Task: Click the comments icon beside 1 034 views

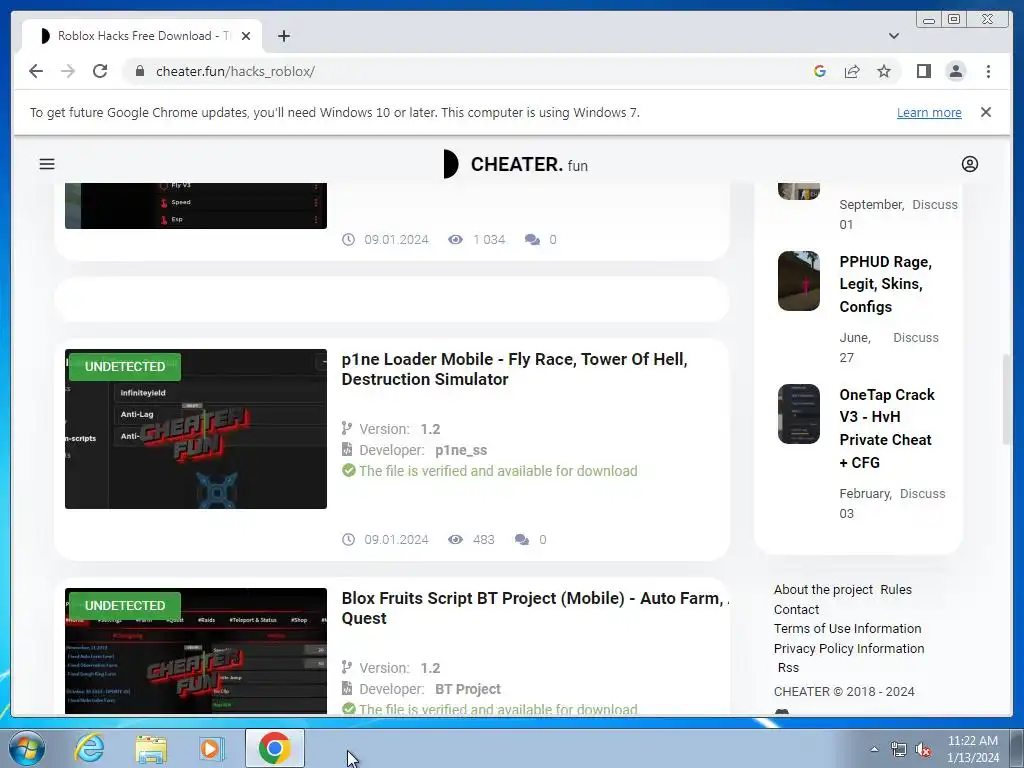Action: click(532, 240)
